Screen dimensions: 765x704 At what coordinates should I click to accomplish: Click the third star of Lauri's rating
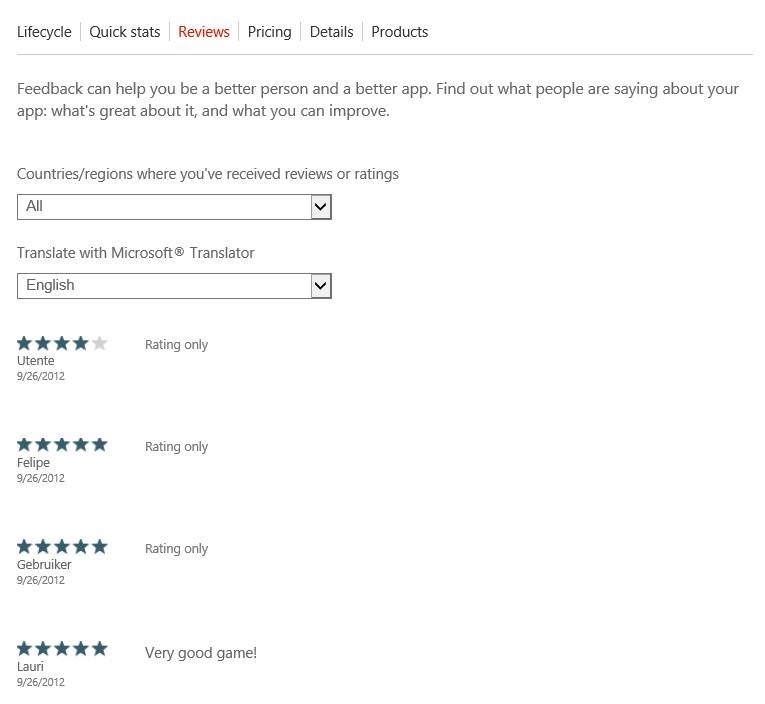click(x=62, y=649)
